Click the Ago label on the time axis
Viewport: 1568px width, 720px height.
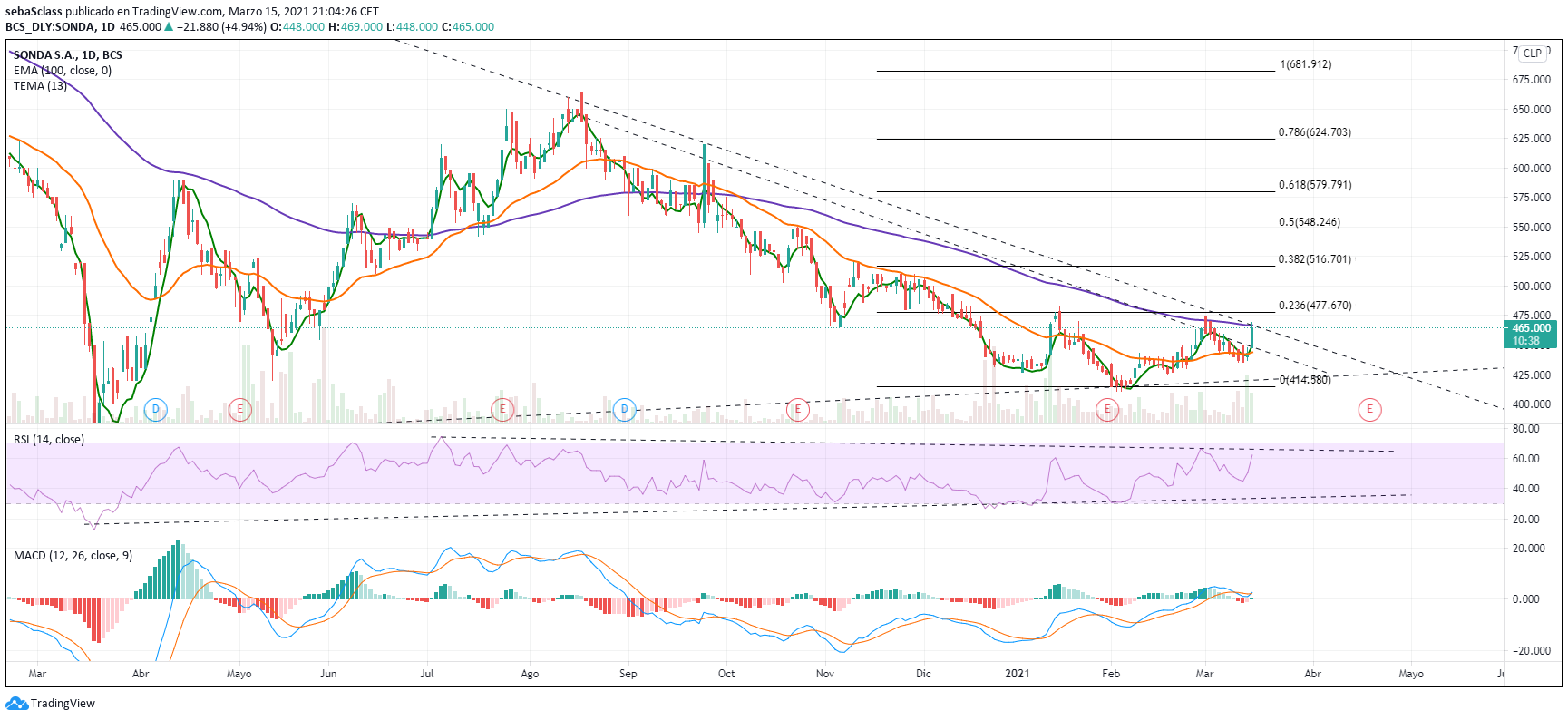530,674
